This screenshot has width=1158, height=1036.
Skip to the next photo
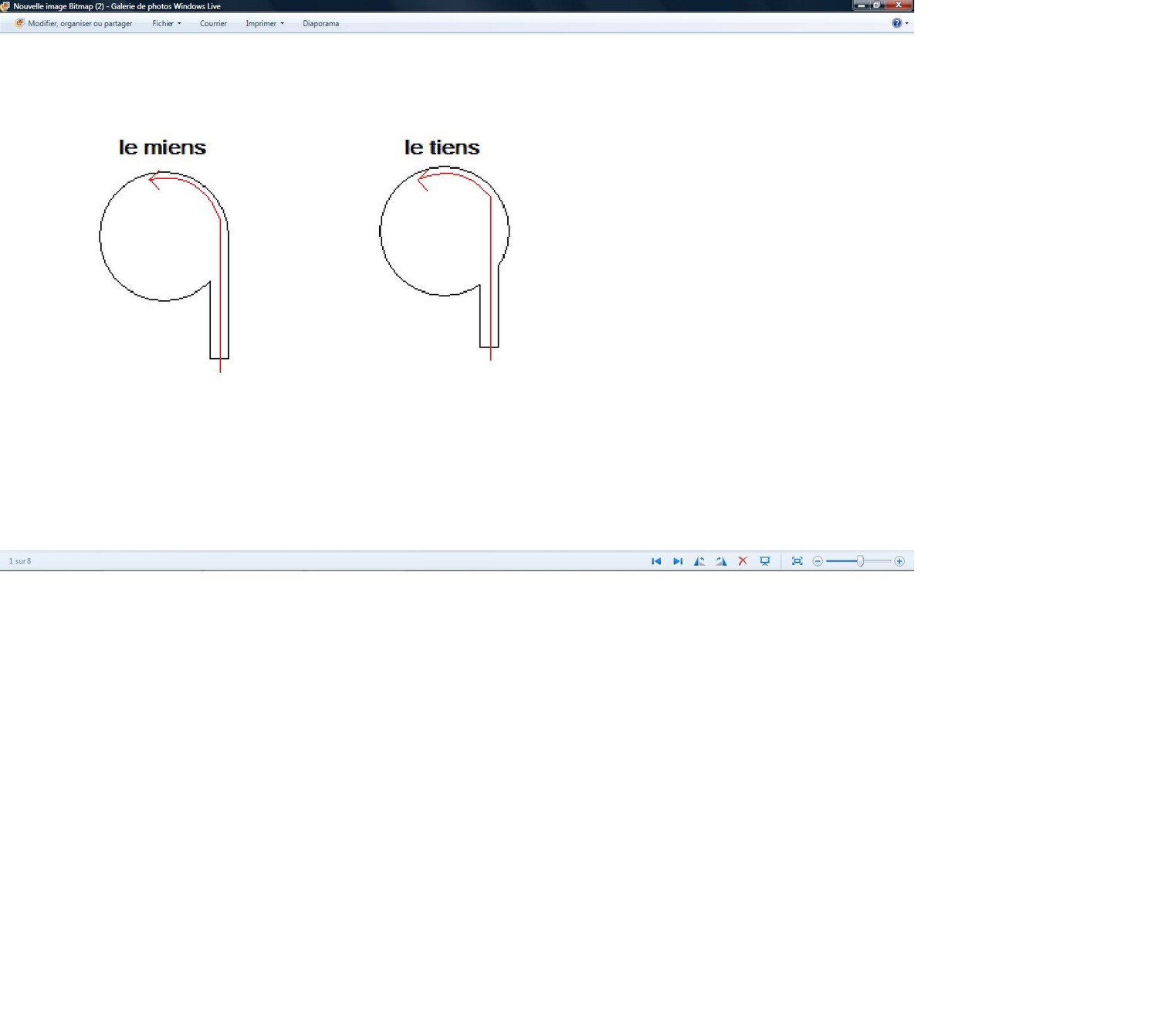678,561
